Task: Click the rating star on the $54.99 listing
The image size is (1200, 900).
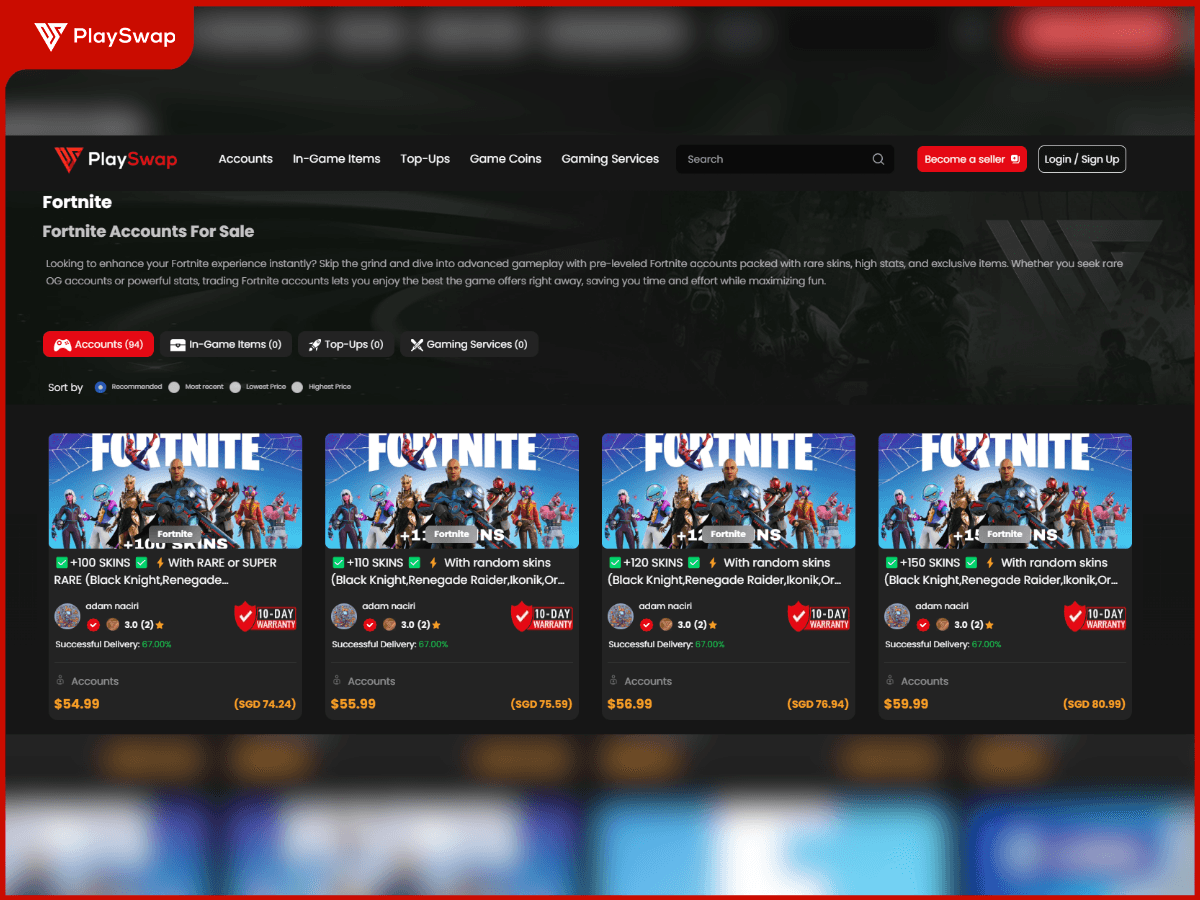Action: coord(160,625)
